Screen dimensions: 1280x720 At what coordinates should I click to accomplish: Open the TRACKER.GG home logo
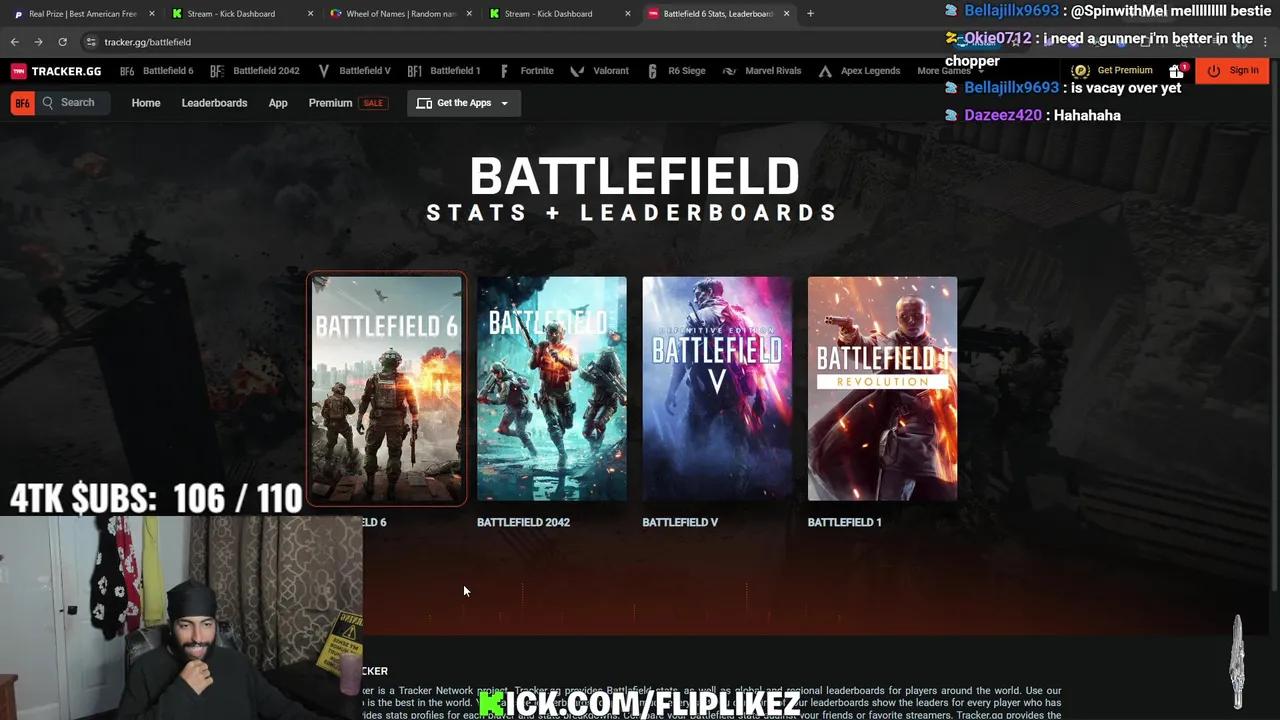(56, 71)
